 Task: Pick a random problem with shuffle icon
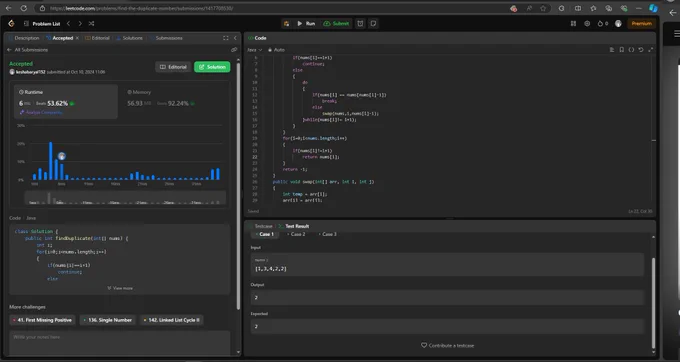[91, 23]
